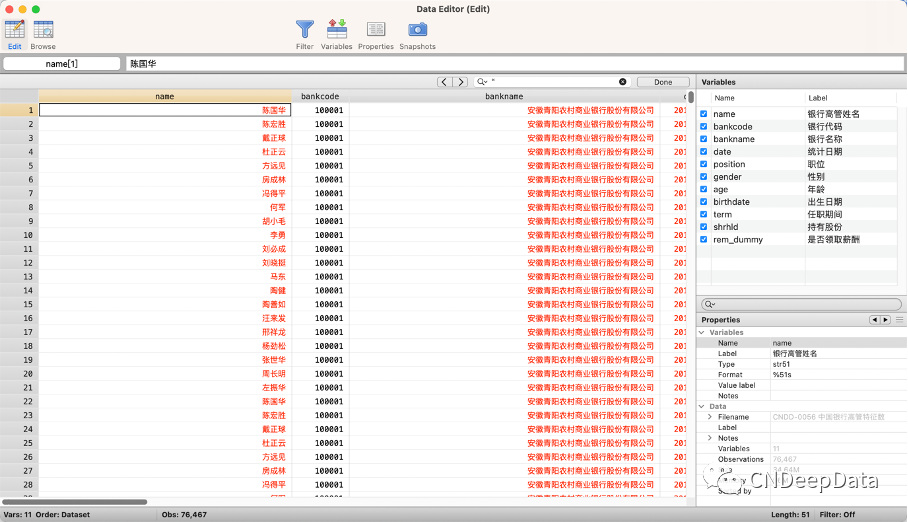
Task: Click name cell '马东' in row 13
Action: [165, 277]
